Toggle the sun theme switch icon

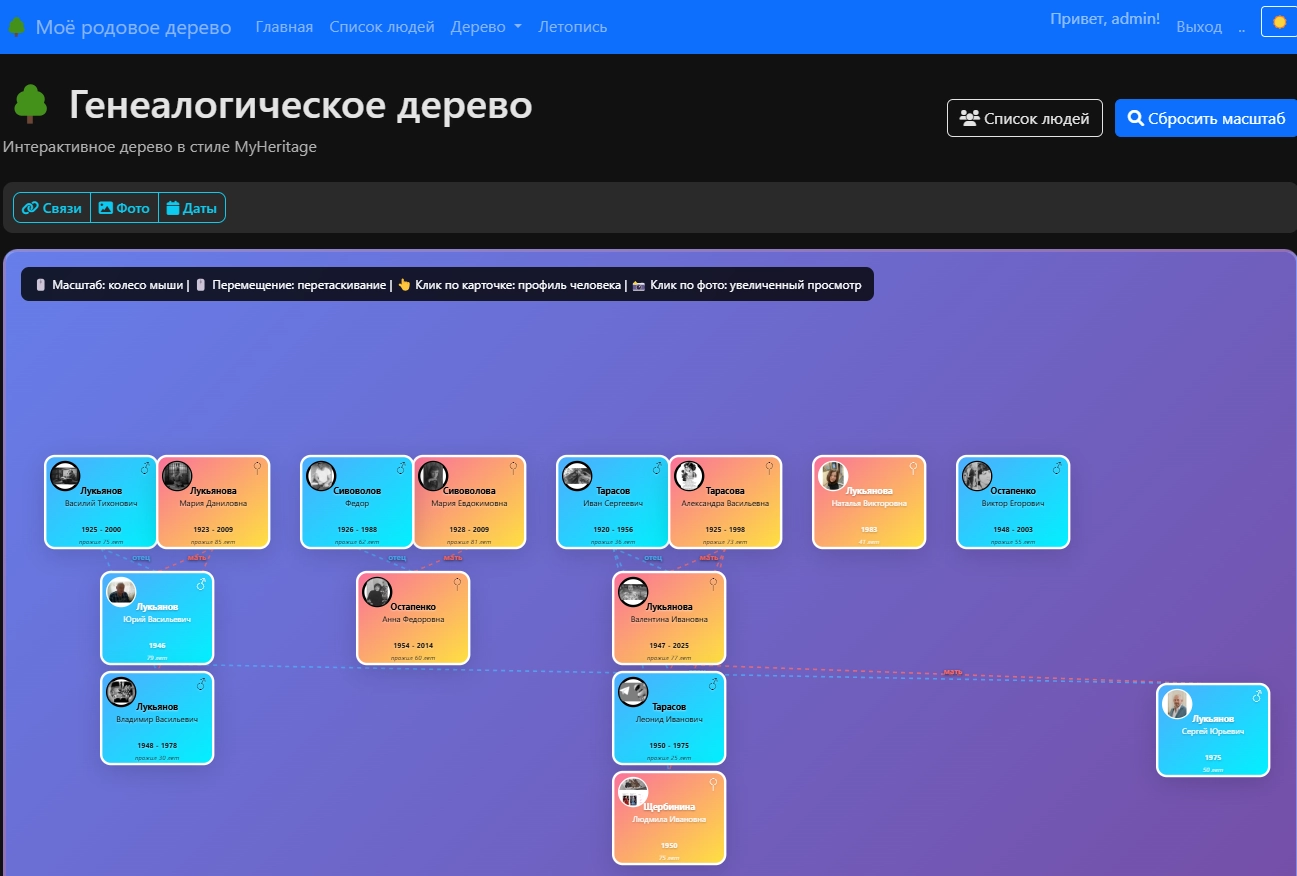point(1279,22)
